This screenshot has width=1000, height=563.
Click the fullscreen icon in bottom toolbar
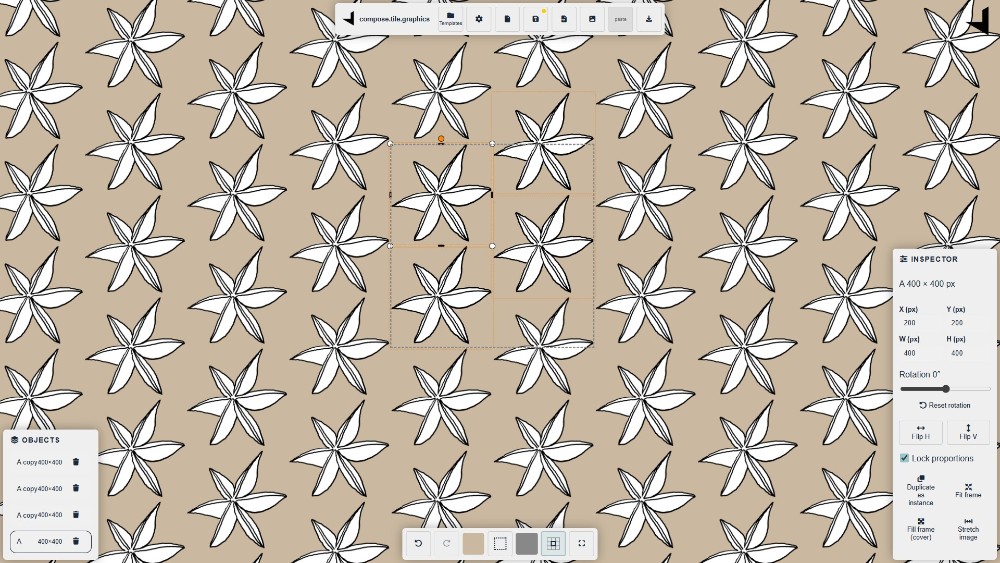582,543
